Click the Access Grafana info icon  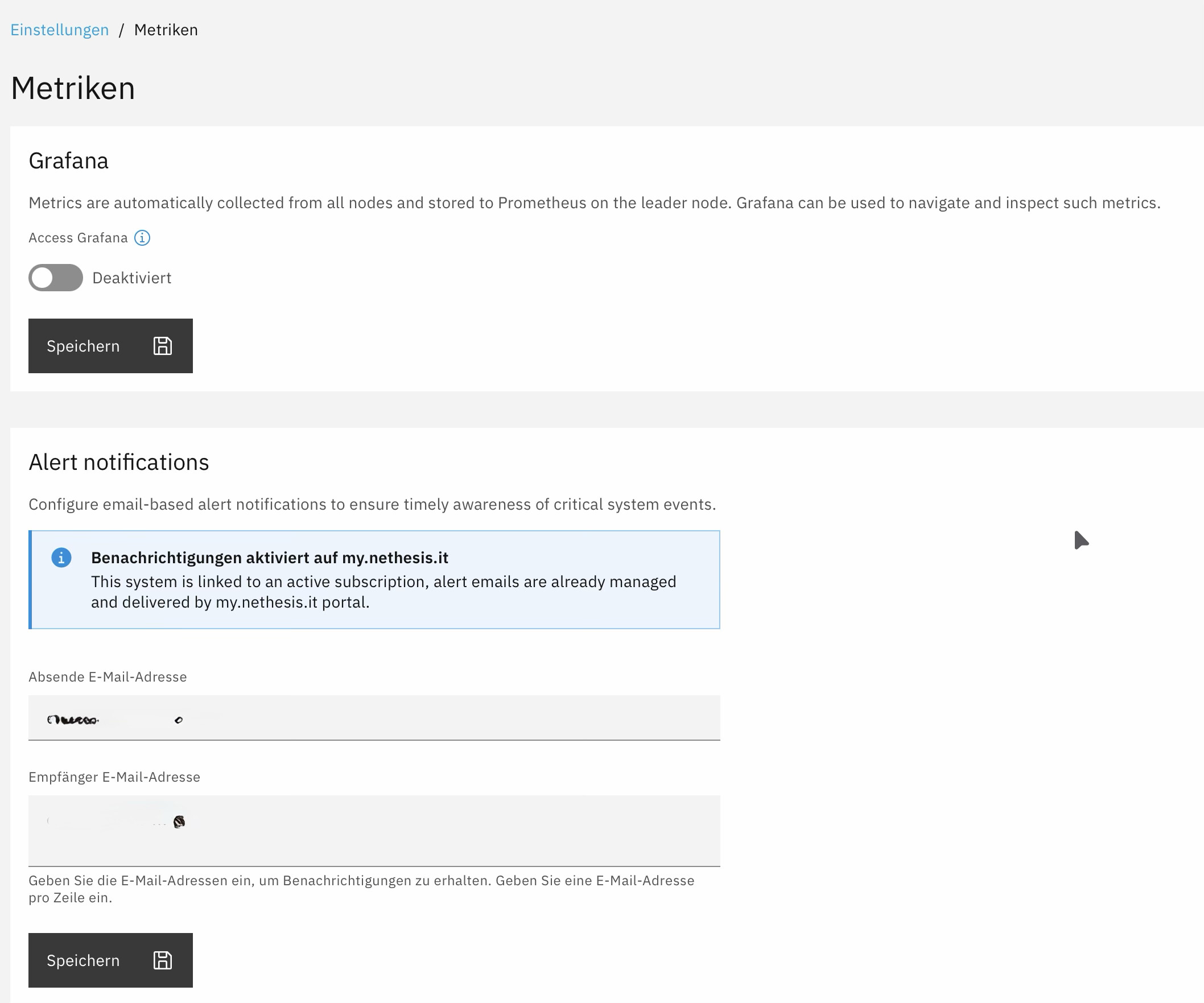click(142, 238)
